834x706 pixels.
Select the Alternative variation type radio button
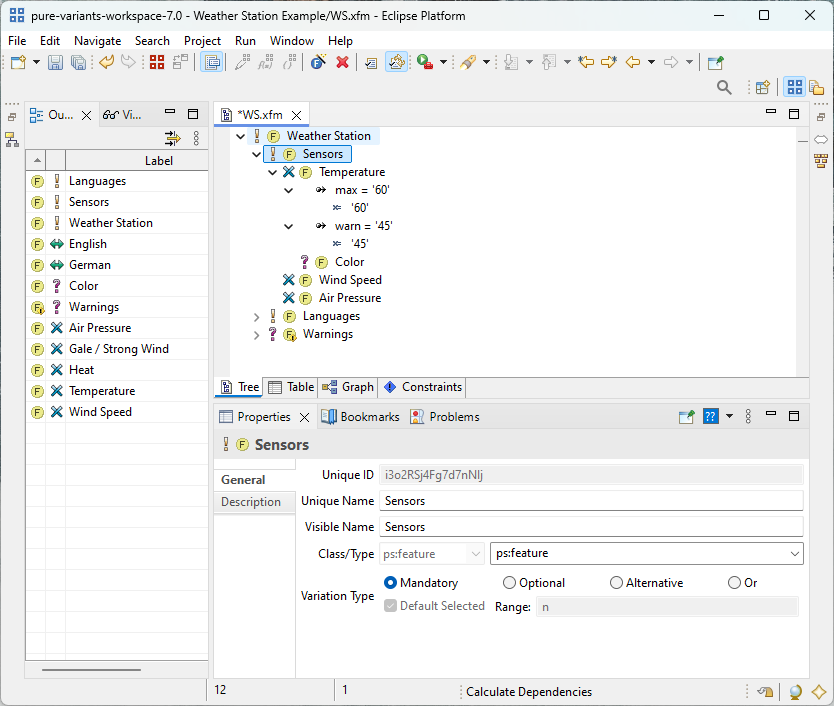[x=617, y=582]
